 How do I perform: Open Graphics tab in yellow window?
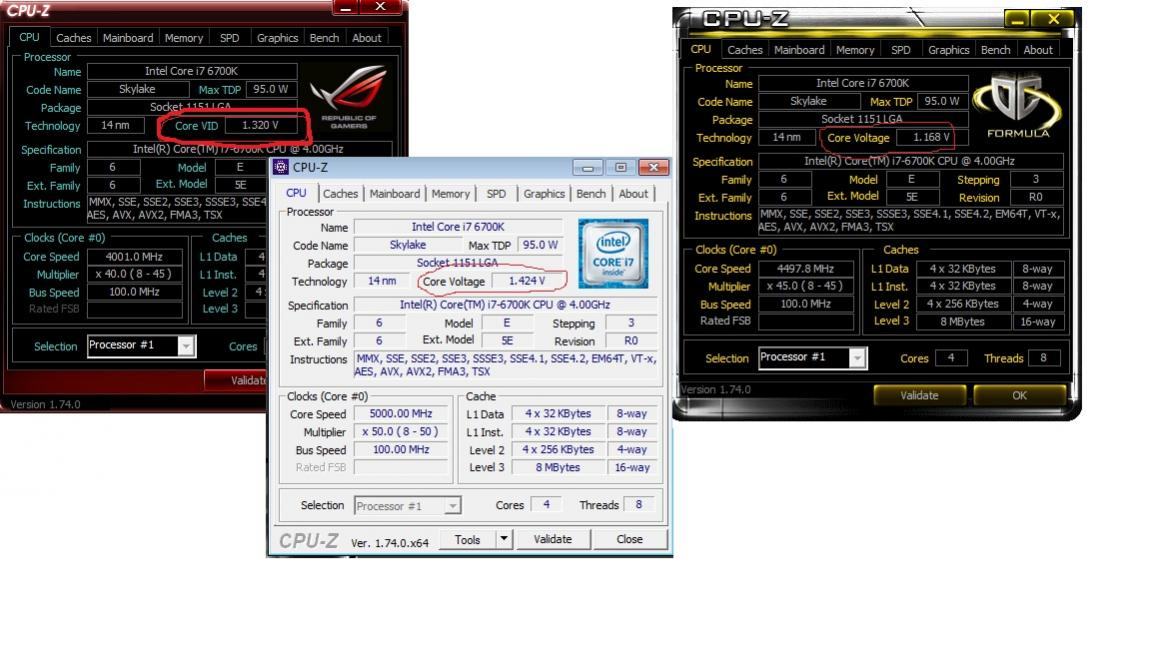948,50
